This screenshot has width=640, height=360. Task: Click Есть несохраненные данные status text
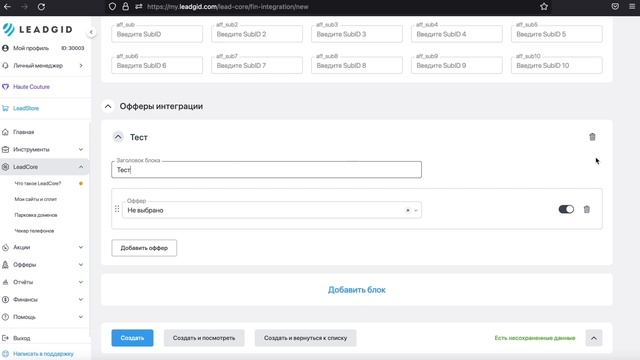535,338
